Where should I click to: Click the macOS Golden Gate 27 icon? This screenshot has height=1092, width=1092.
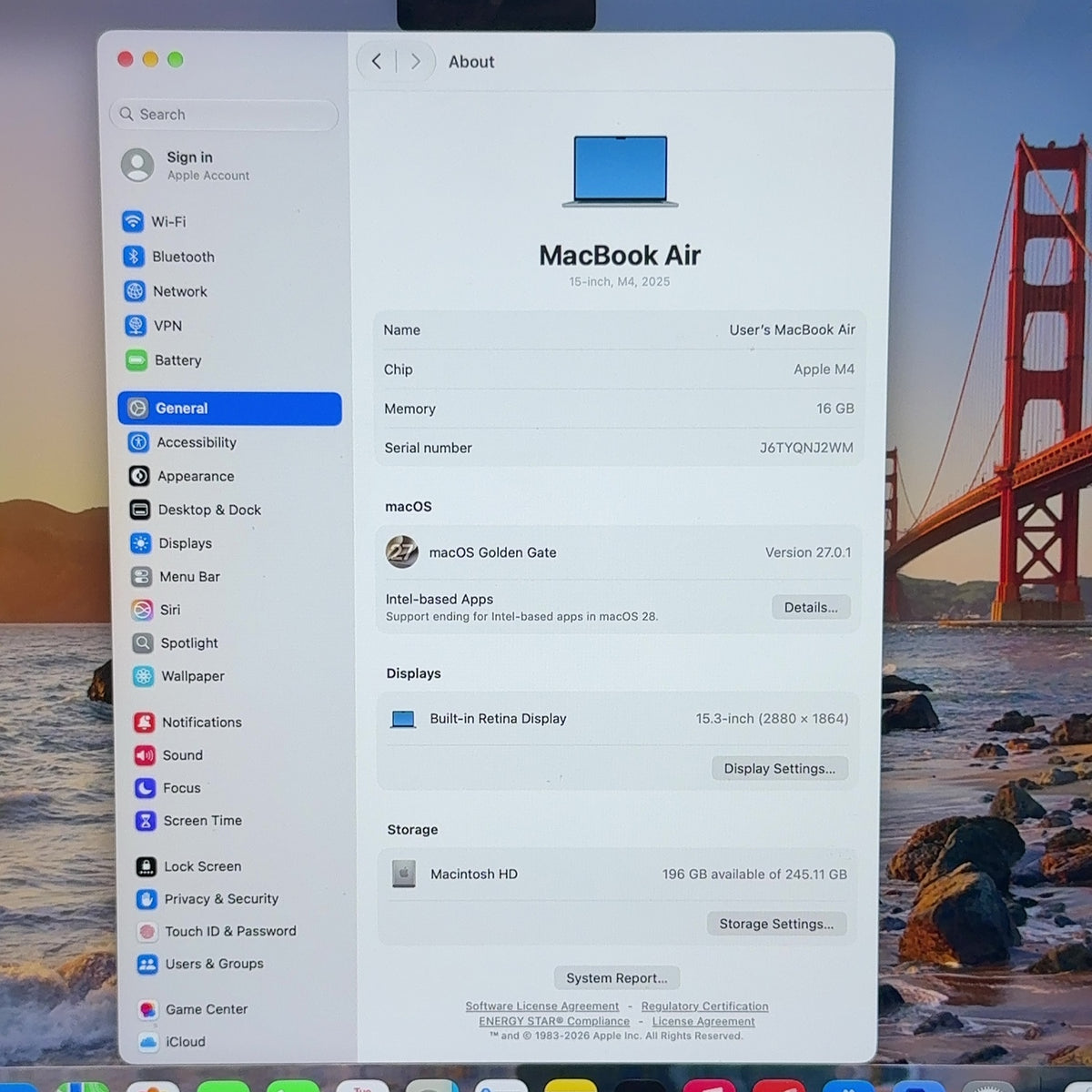(x=402, y=551)
